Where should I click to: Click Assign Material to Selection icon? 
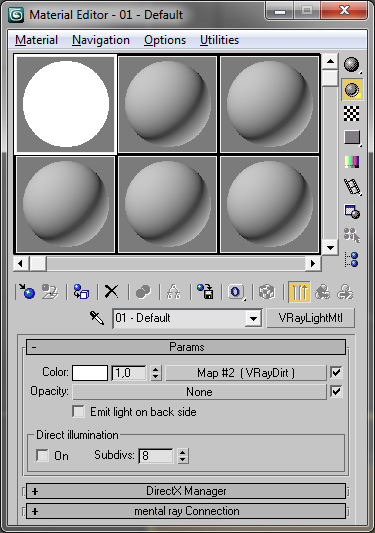[81, 292]
